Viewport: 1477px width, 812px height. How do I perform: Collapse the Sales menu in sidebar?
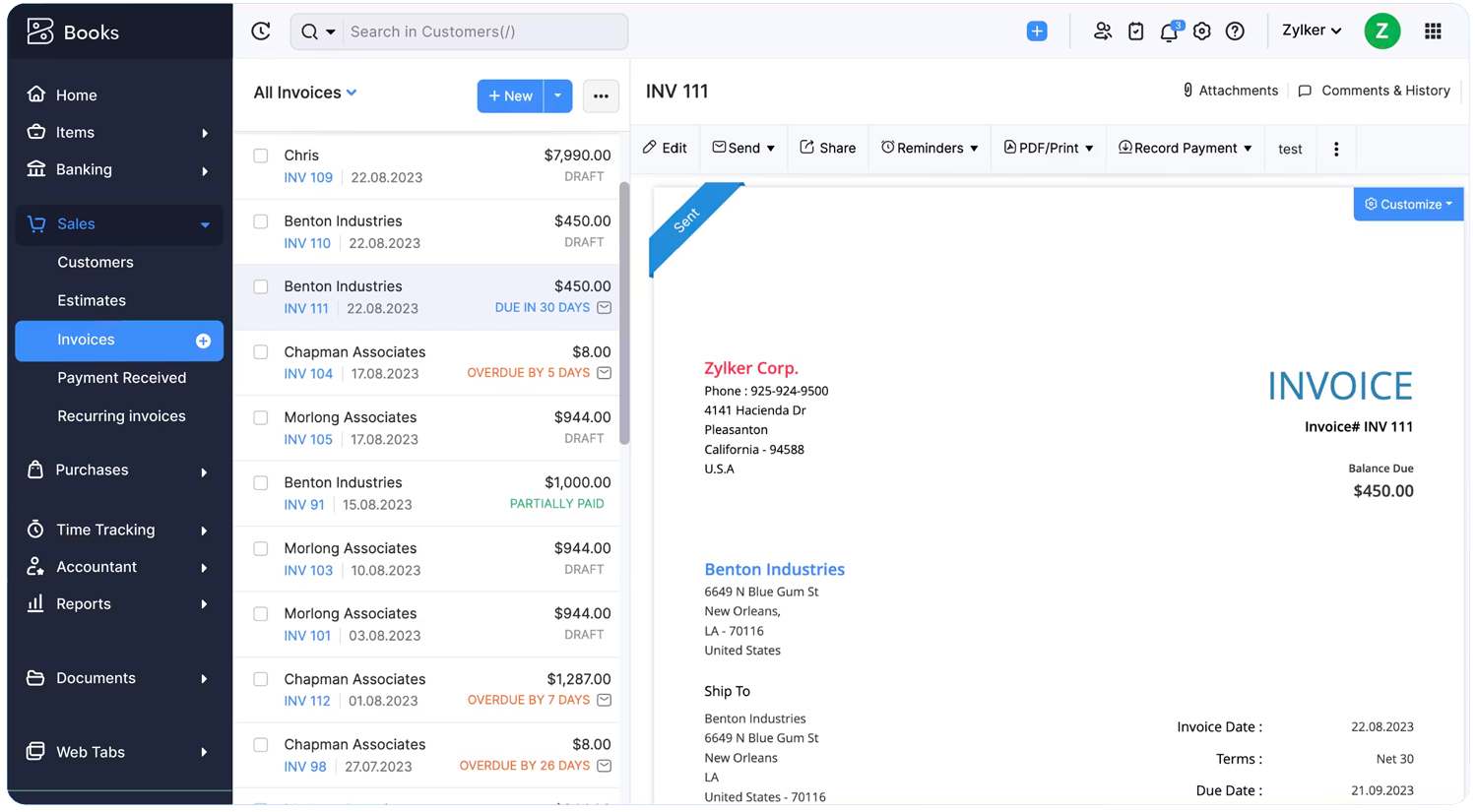point(205,224)
